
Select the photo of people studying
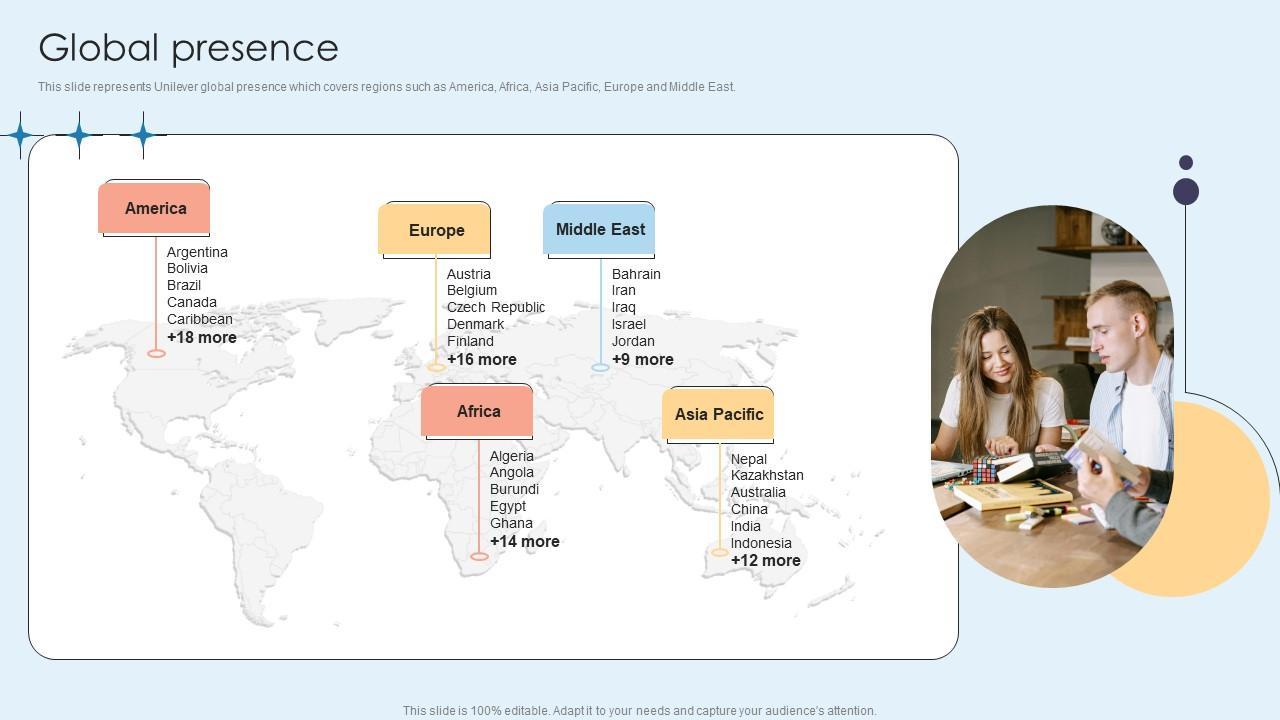click(x=1052, y=396)
